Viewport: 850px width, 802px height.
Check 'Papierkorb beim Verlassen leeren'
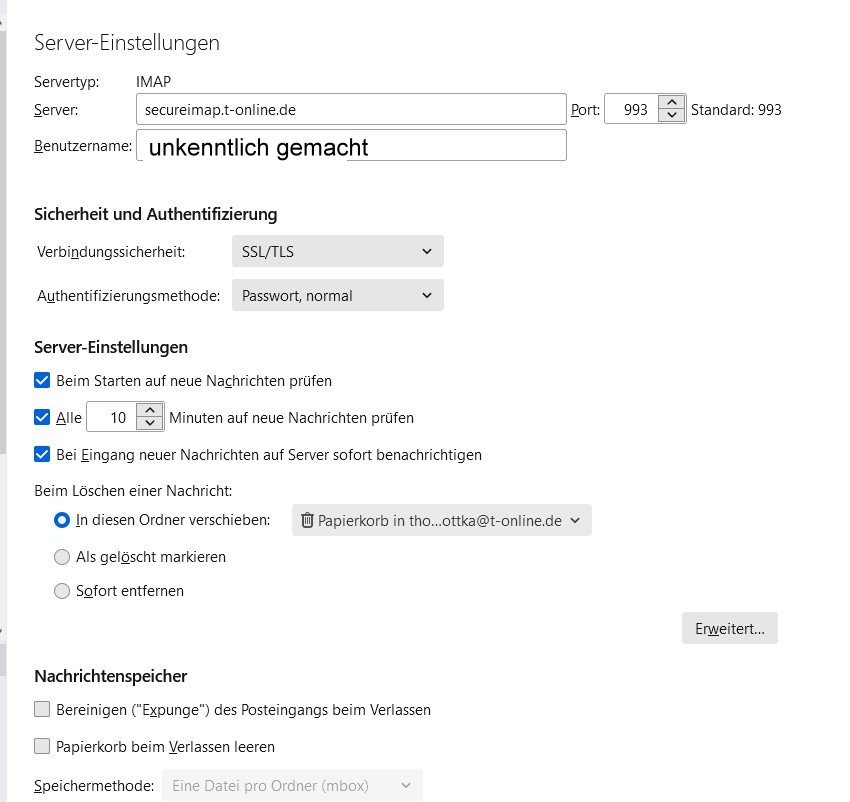42,747
